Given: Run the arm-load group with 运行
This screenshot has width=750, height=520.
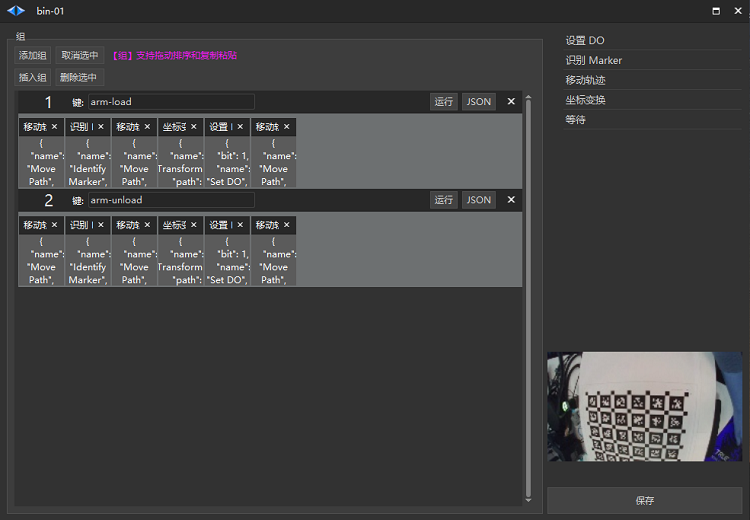Looking at the screenshot, I should point(444,102).
